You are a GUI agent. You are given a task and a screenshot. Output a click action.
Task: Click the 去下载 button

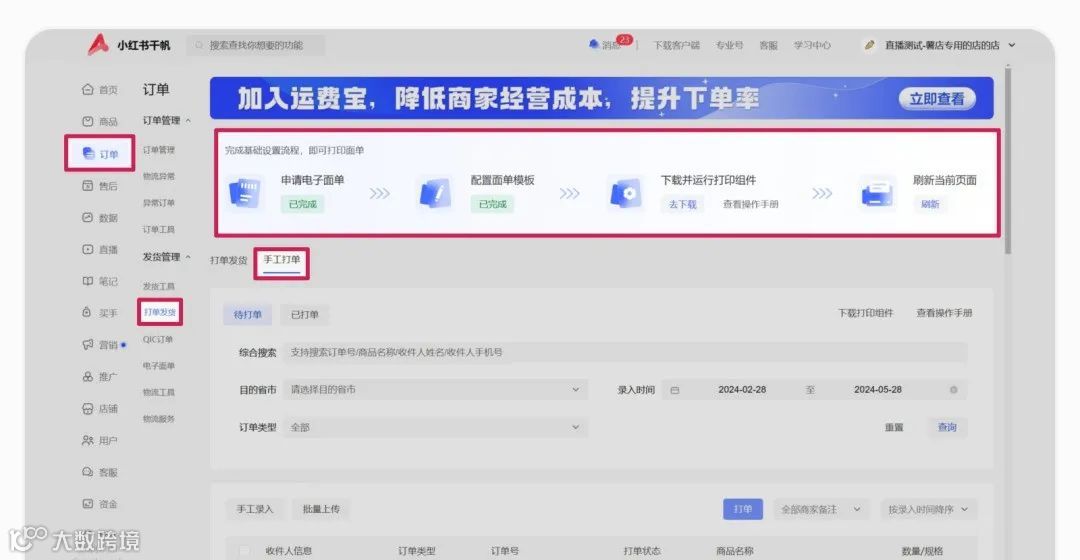click(x=683, y=204)
